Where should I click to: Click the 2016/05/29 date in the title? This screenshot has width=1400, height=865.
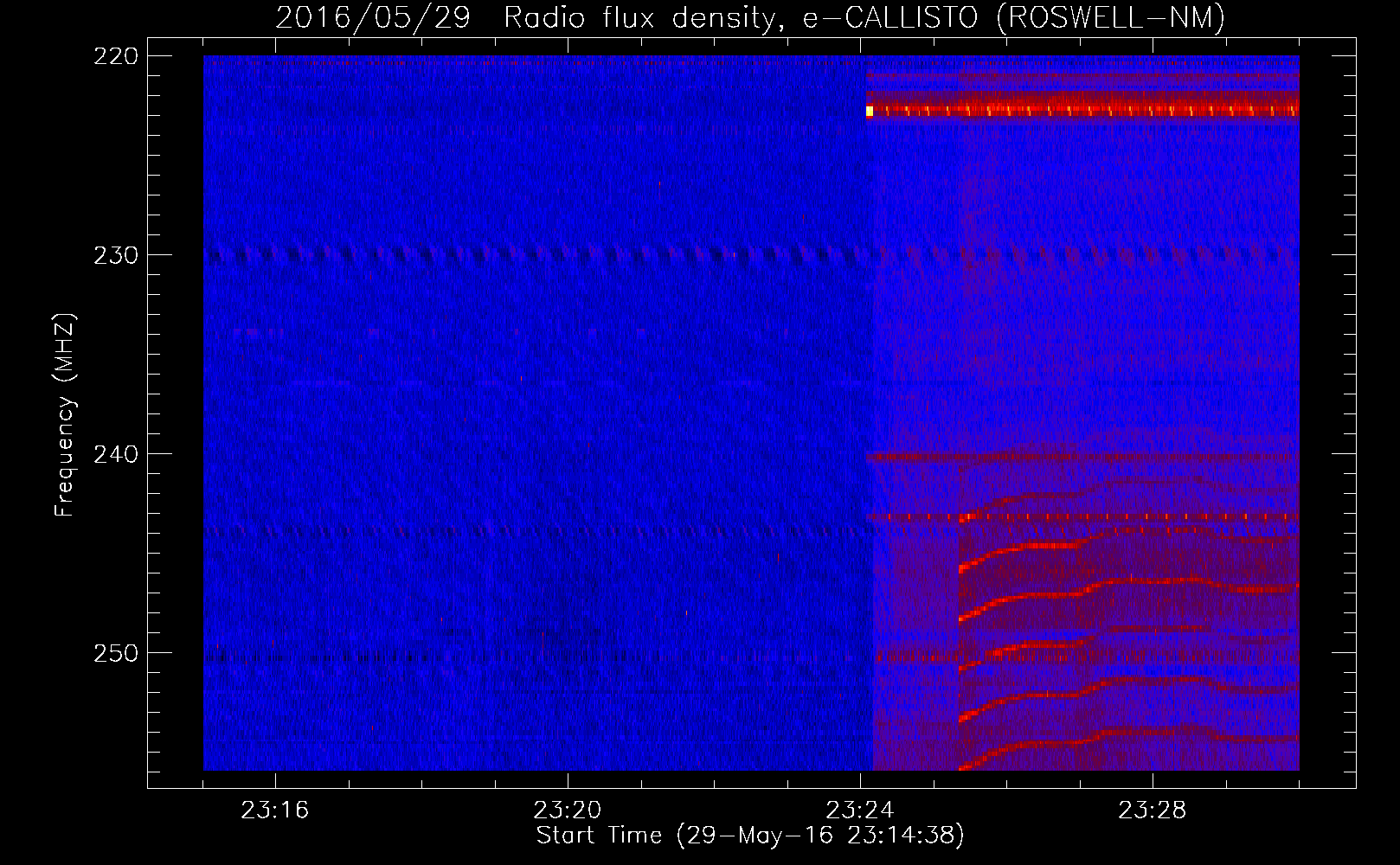[x=373, y=18]
